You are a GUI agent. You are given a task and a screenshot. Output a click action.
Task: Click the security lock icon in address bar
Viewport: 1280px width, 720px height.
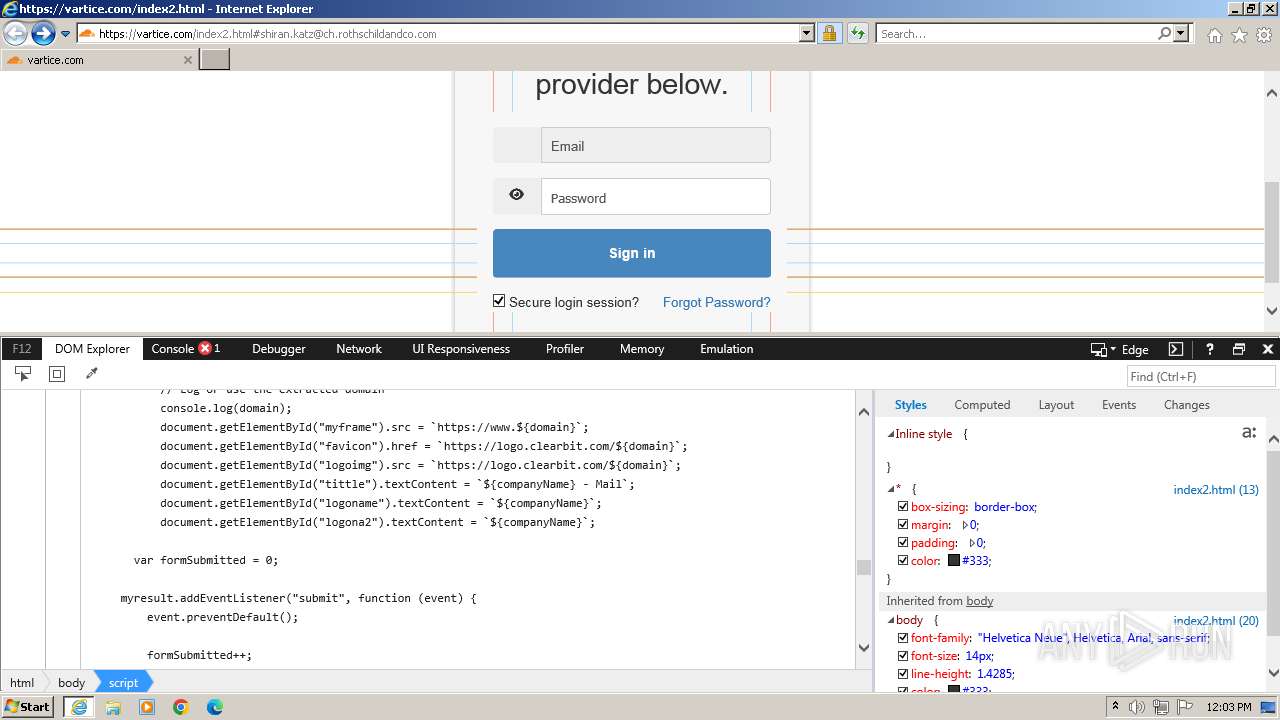[829, 33]
